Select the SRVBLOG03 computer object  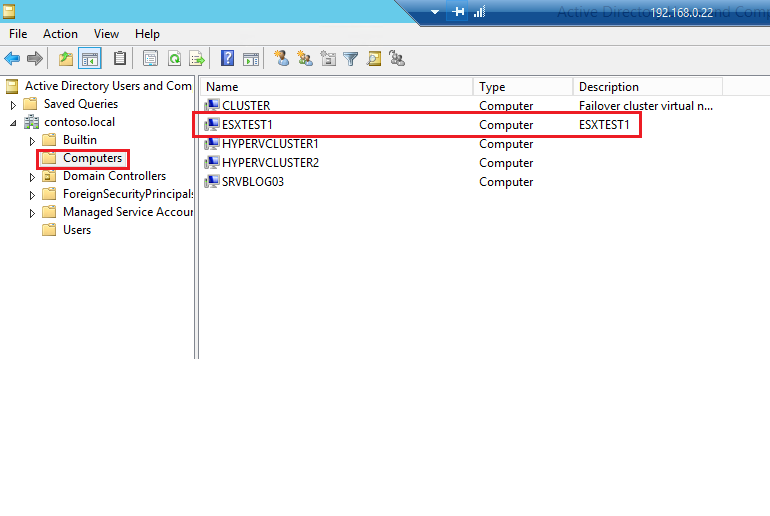[253, 182]
